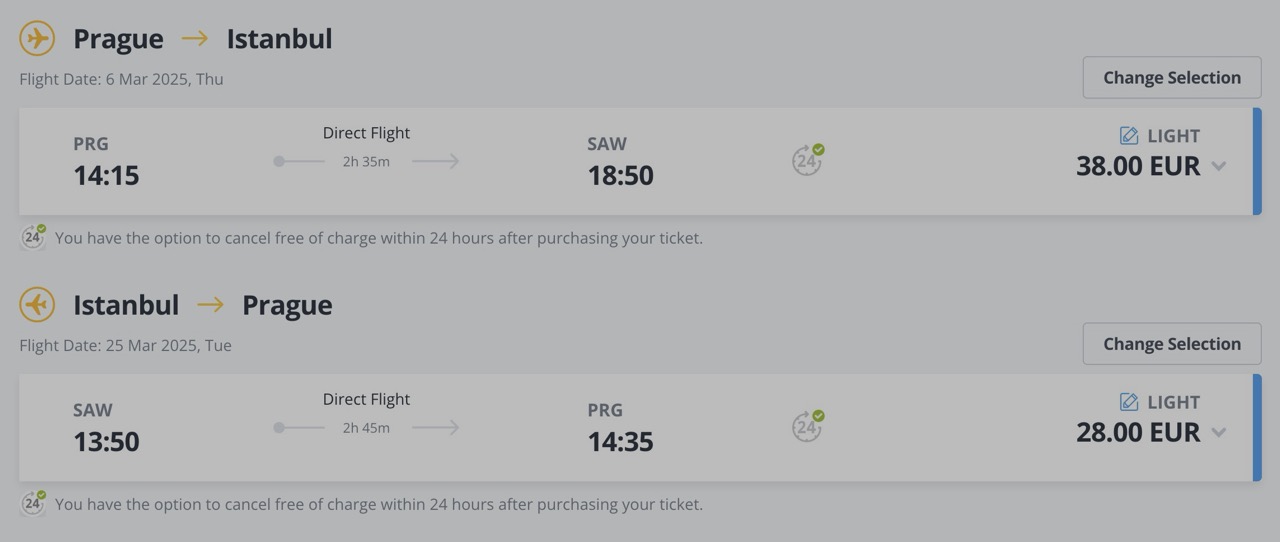Click the airplane icon beside Prague → Istanbul
This screenshot has height=542, width=1280.
tap(37, 39)
